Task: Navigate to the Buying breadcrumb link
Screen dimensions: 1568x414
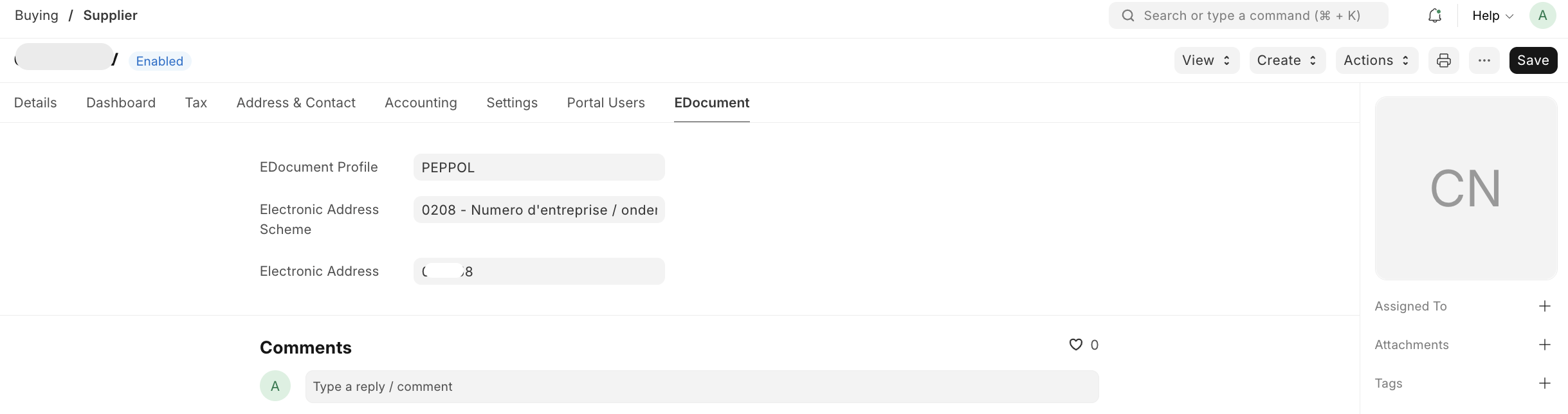Action: (37, 15)
